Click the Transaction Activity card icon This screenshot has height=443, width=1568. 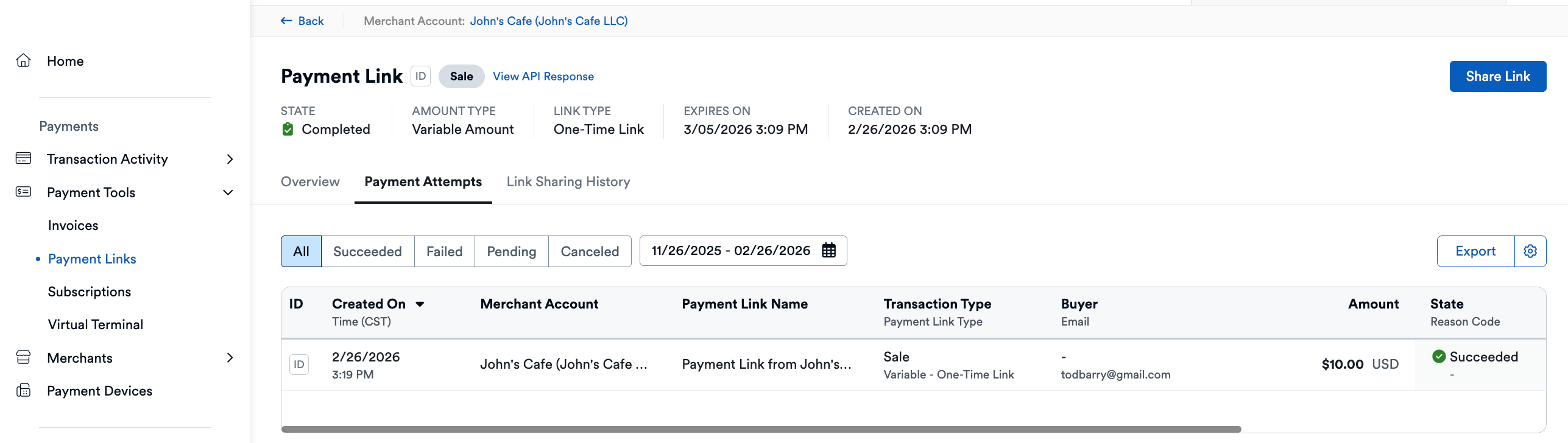tap(23, 159)
